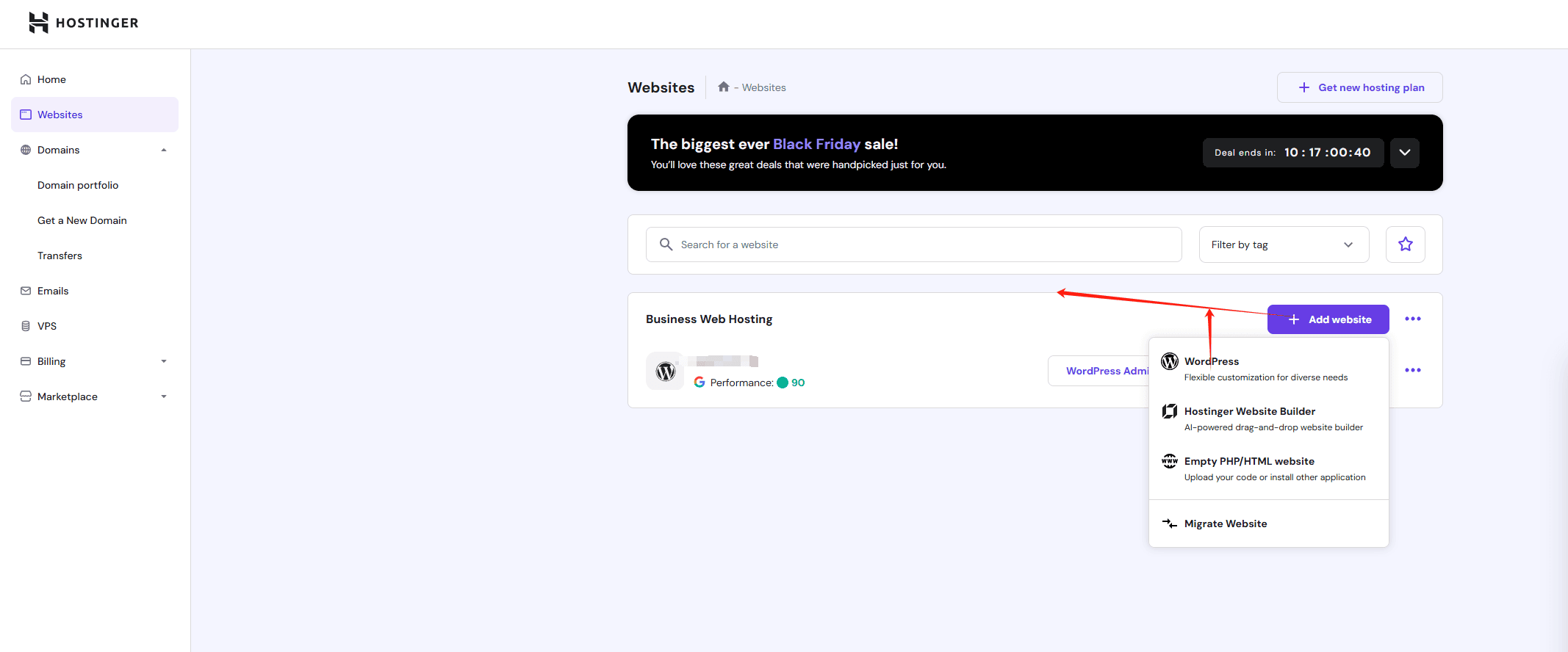The width and height of the screenshot is (1568, 652).
Task: Click the Emails envelope icon
Action: click(x=26, y=291)
